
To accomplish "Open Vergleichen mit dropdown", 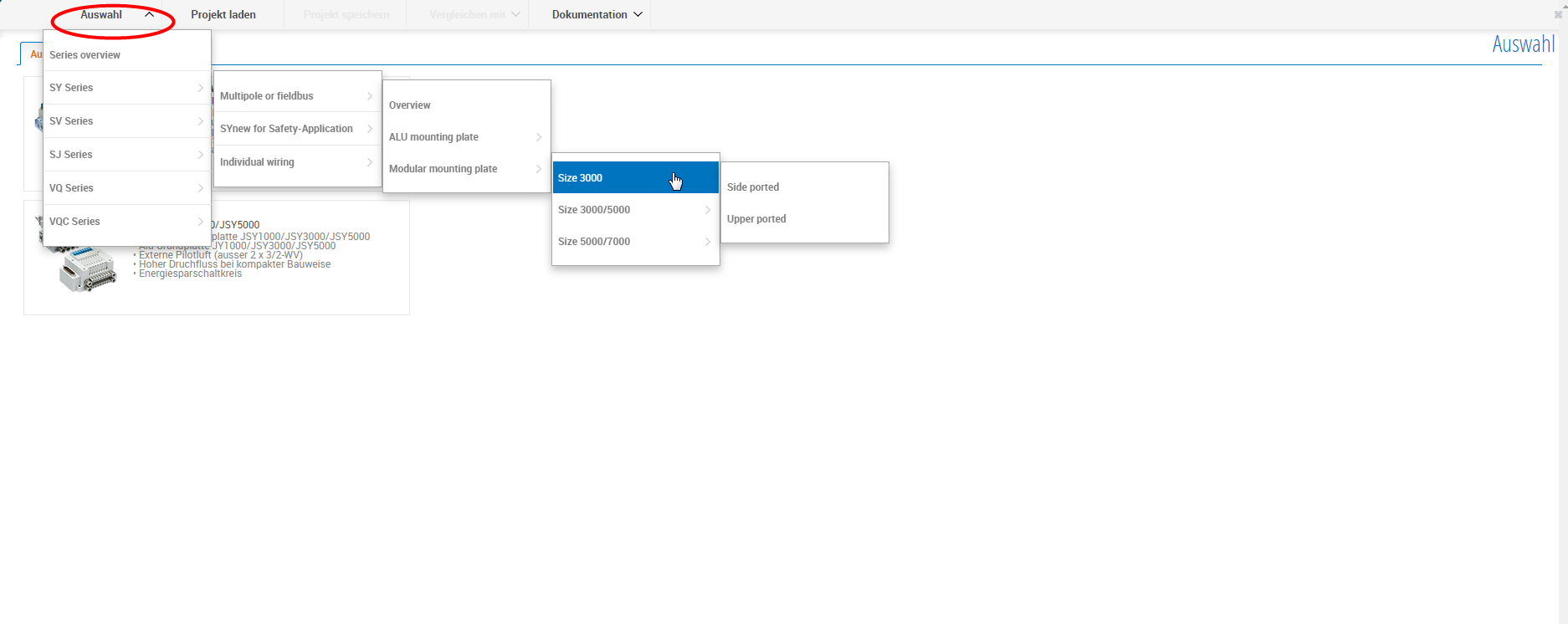I will pos(474,14).
